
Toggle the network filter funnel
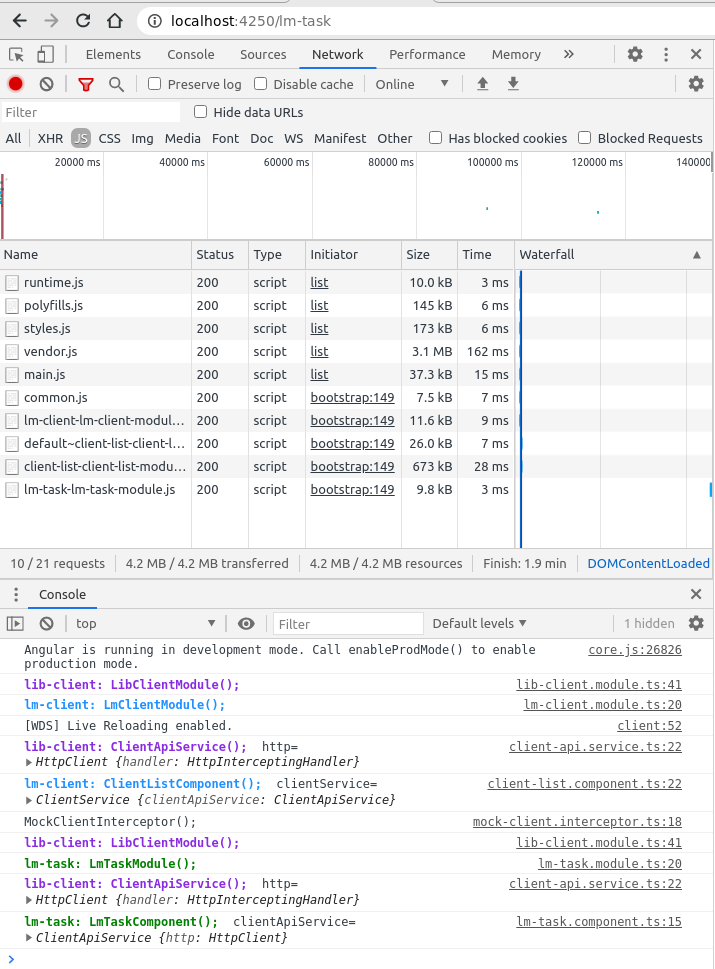point(86,84)
